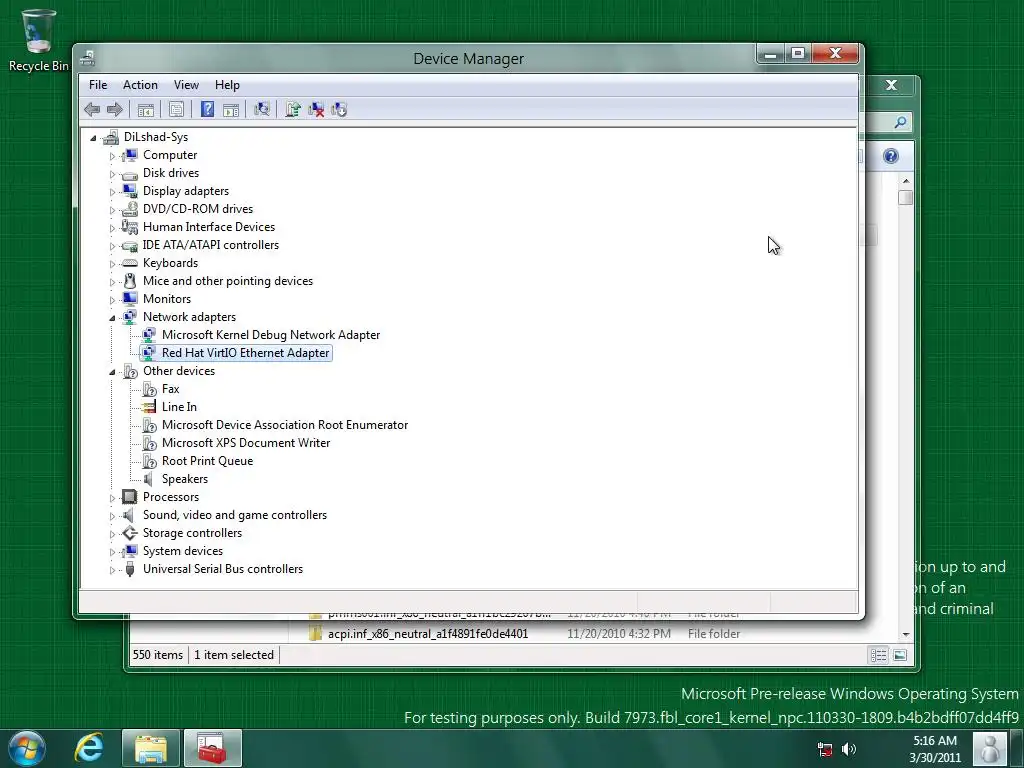This screenshot has height=768, width=1024.
Task: Select the Monitors category label
Action: pos(167,299)
